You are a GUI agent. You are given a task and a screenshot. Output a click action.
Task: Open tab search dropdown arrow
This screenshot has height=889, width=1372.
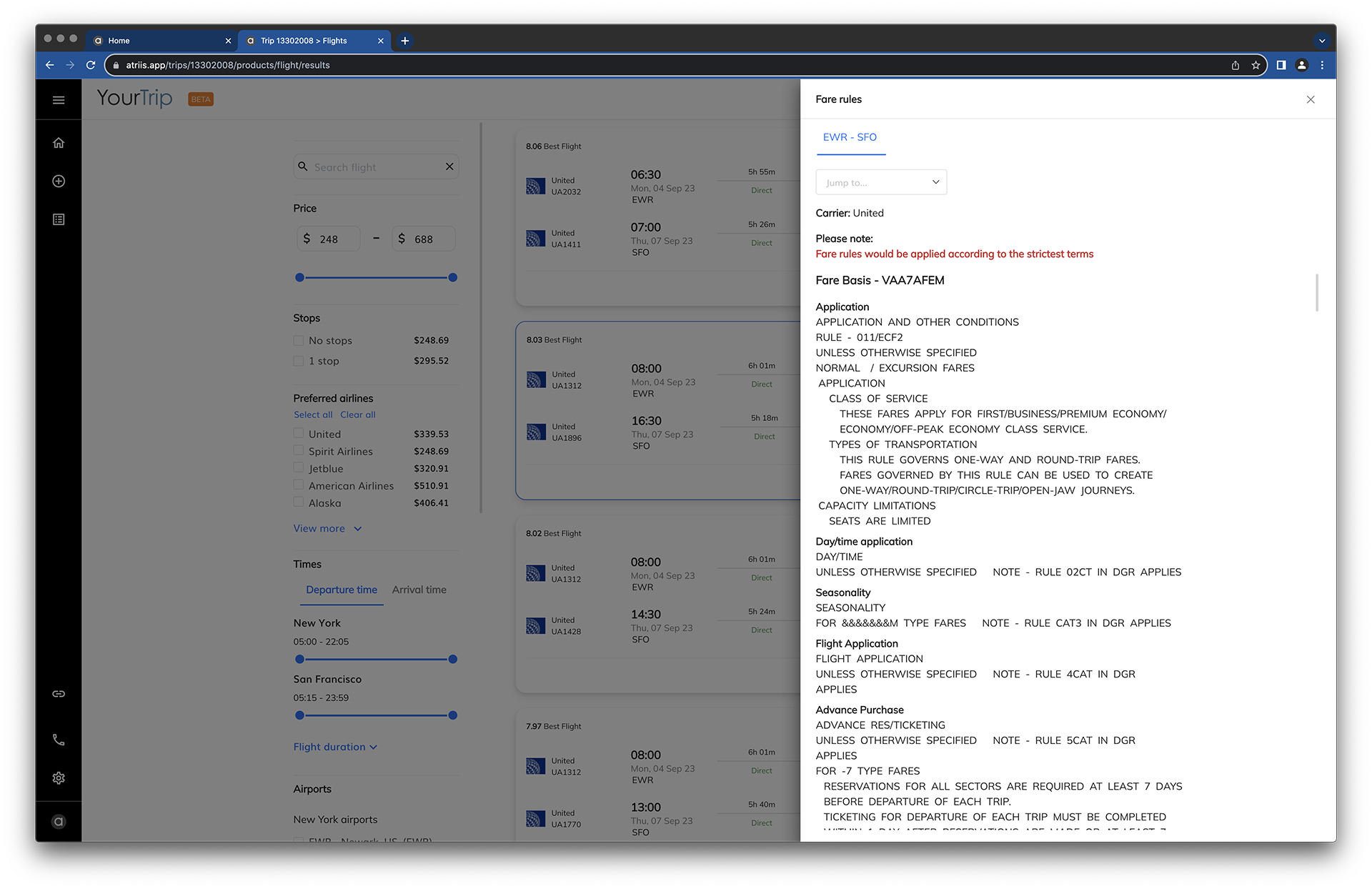(1322, 41)
